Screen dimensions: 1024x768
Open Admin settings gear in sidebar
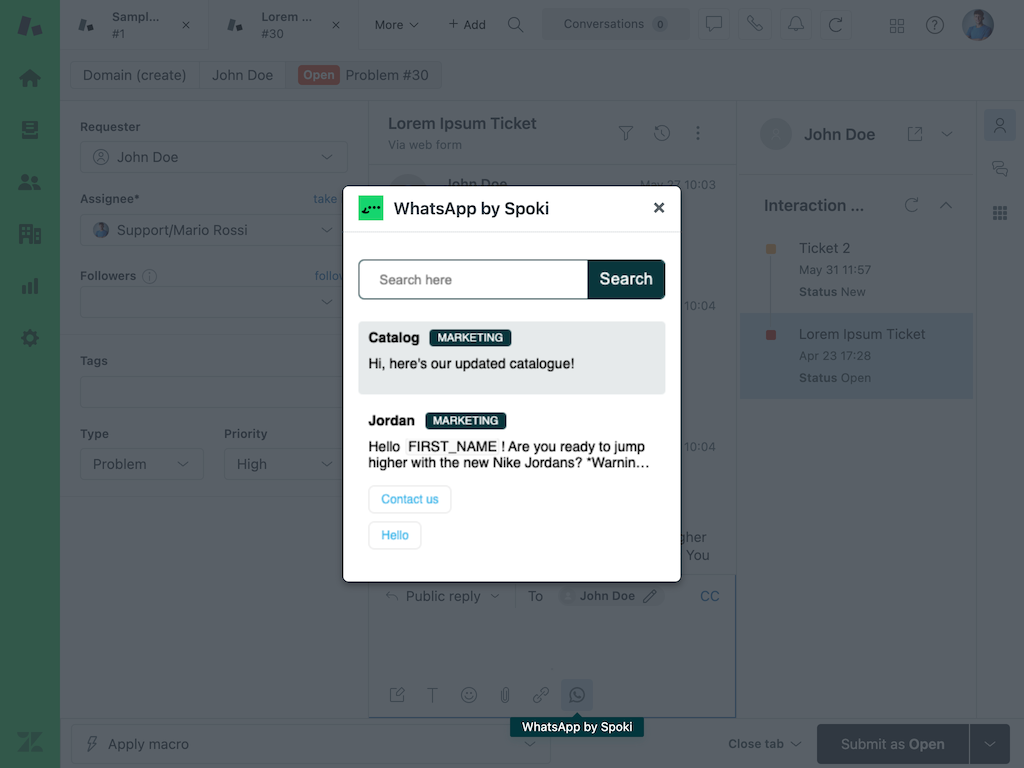(30, 338)
